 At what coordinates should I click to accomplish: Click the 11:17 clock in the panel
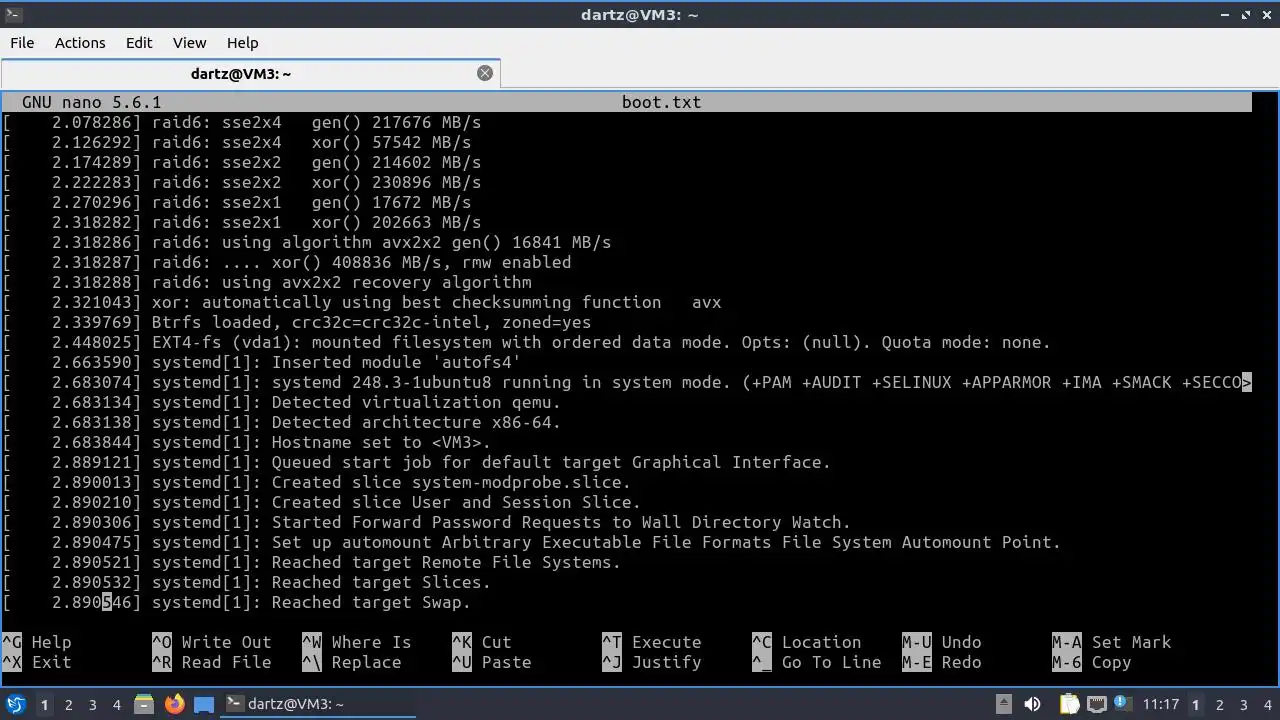1161,704
